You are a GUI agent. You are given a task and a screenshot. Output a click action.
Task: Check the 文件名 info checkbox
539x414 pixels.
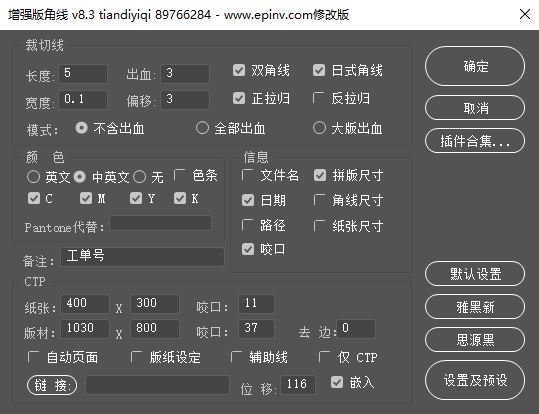pos(248,175)
